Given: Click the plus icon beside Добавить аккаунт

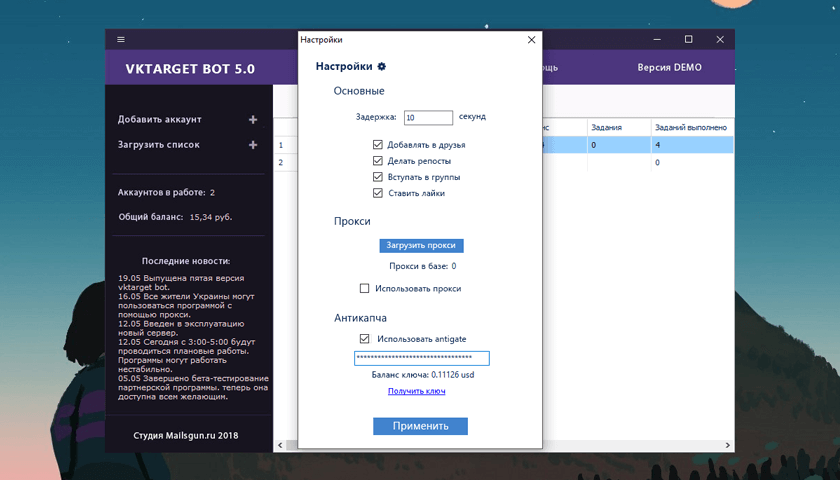Looking at the screenshot, I should coord(253,119).
